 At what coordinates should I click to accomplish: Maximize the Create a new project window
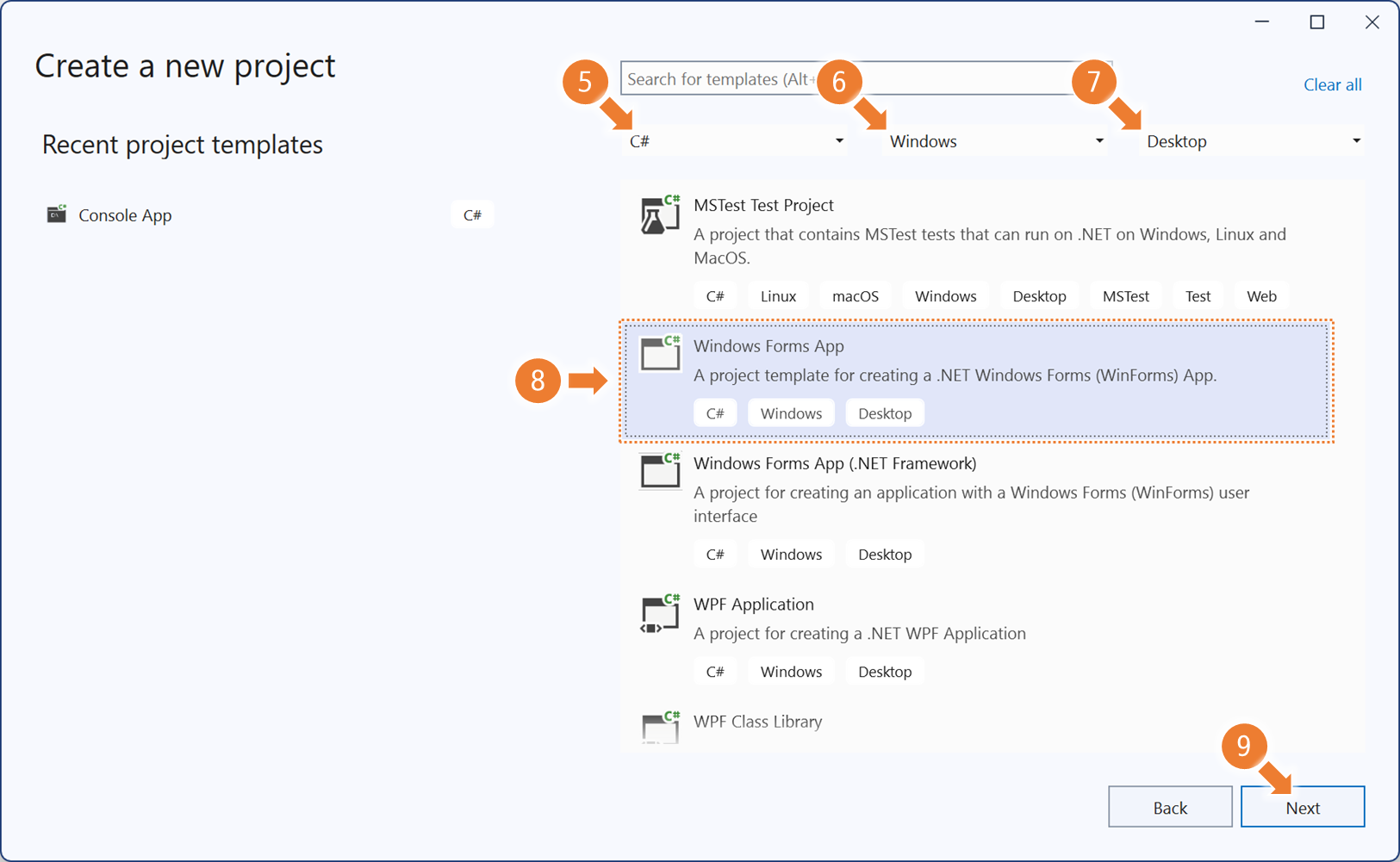click(x=1317, y=22)
